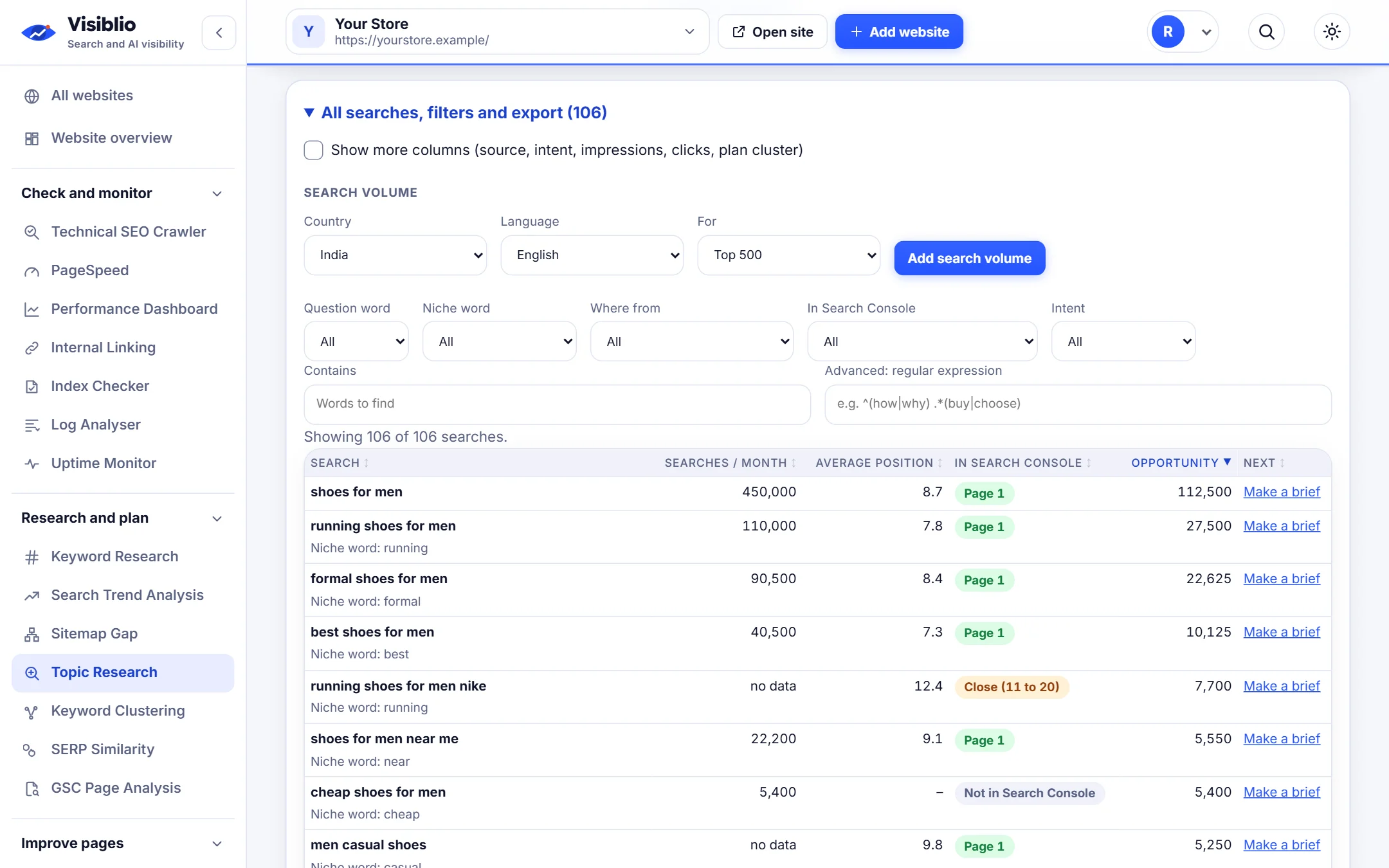Click the Log Analyser lines icon
This screenshot has width=1389, height=868.
click(32, 425)
